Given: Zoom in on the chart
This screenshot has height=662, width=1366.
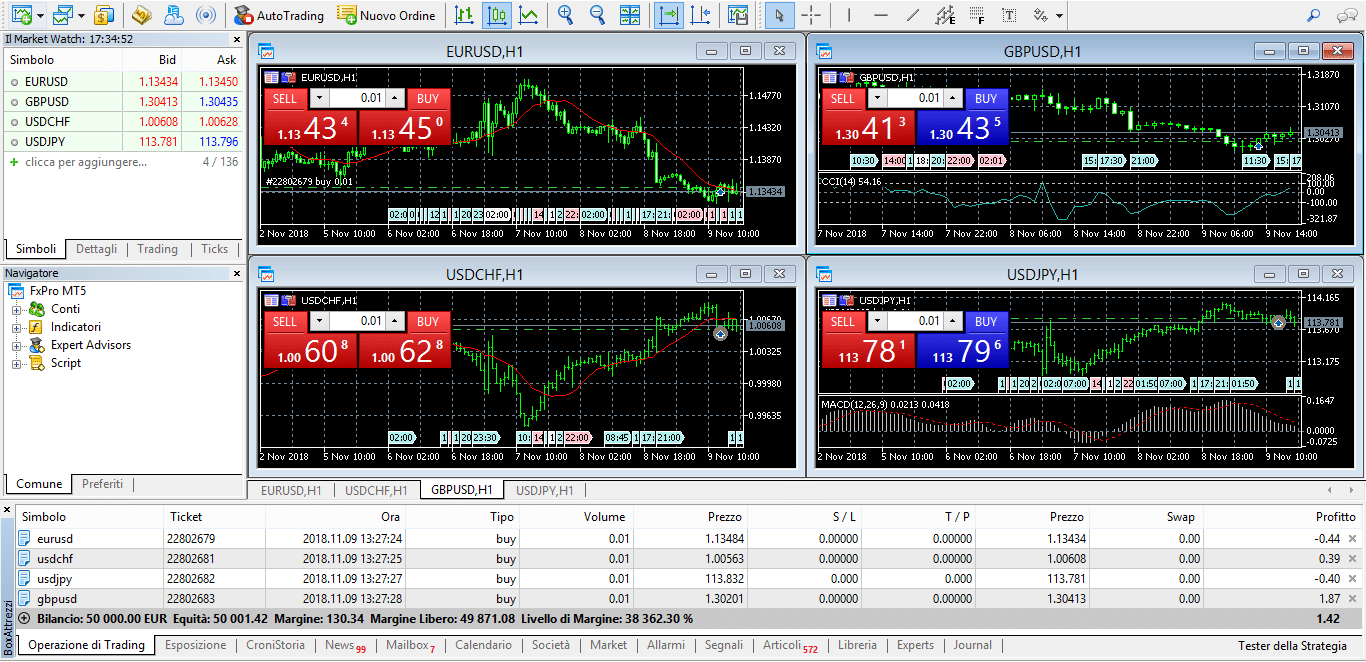Looking at the screenshot, I should [x=566, y=15].
